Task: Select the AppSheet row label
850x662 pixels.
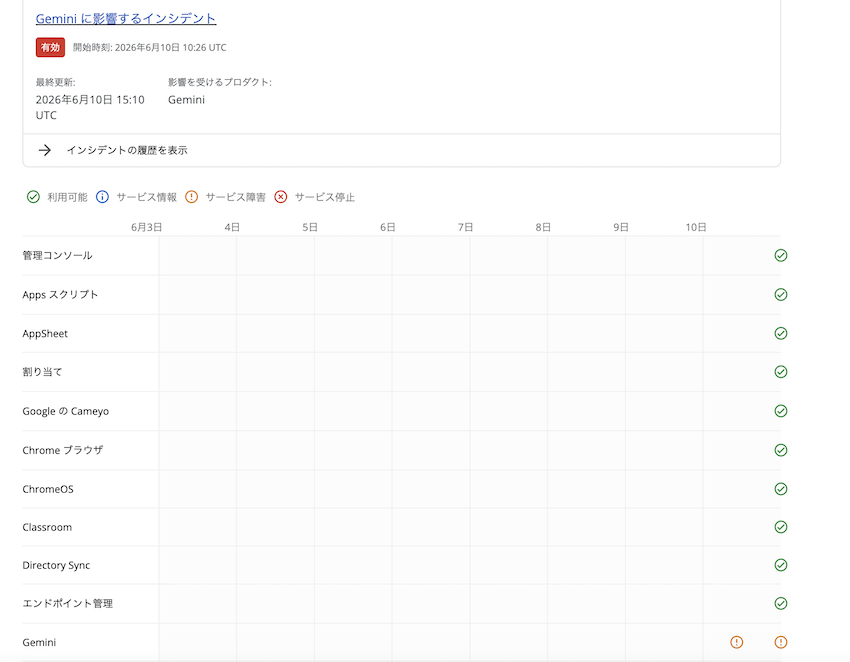Action: (x=45, y=333)
